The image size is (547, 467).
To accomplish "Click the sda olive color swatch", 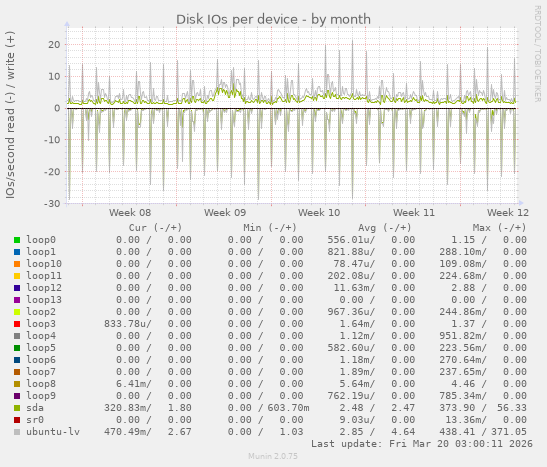I will click(x=17, y=408).
